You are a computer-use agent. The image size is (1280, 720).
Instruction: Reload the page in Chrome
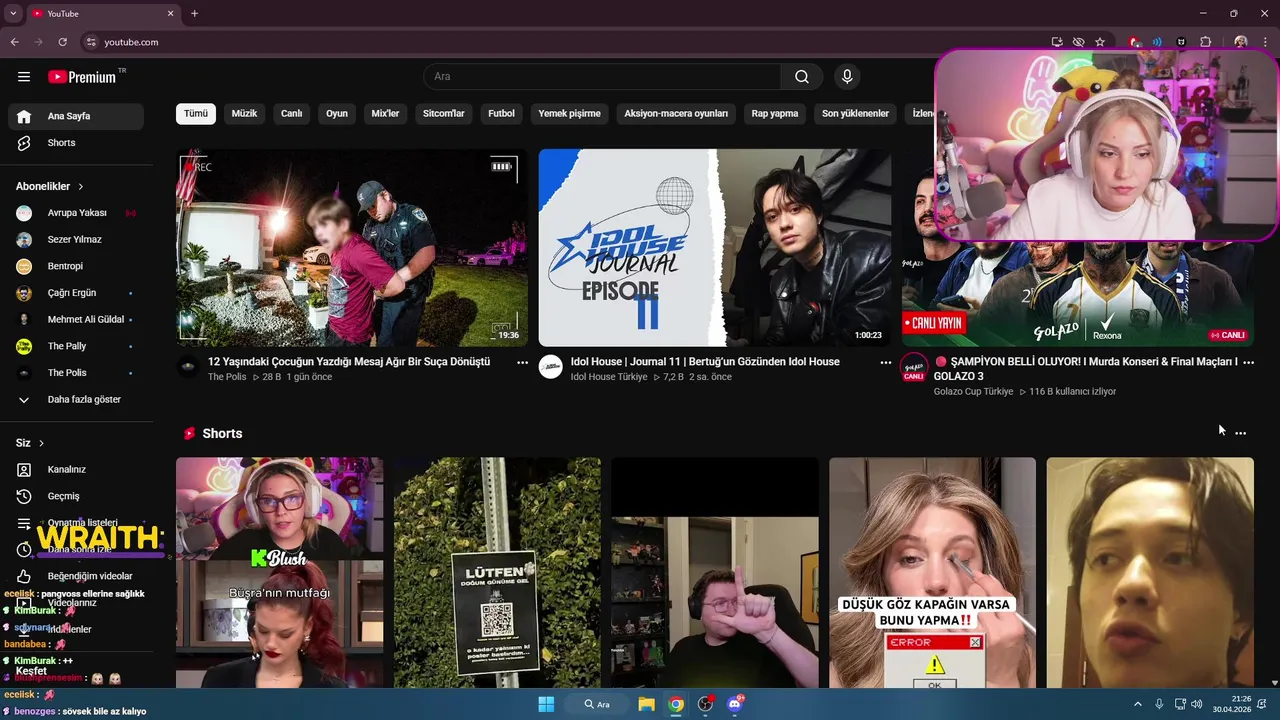click(x=63, y=42)
